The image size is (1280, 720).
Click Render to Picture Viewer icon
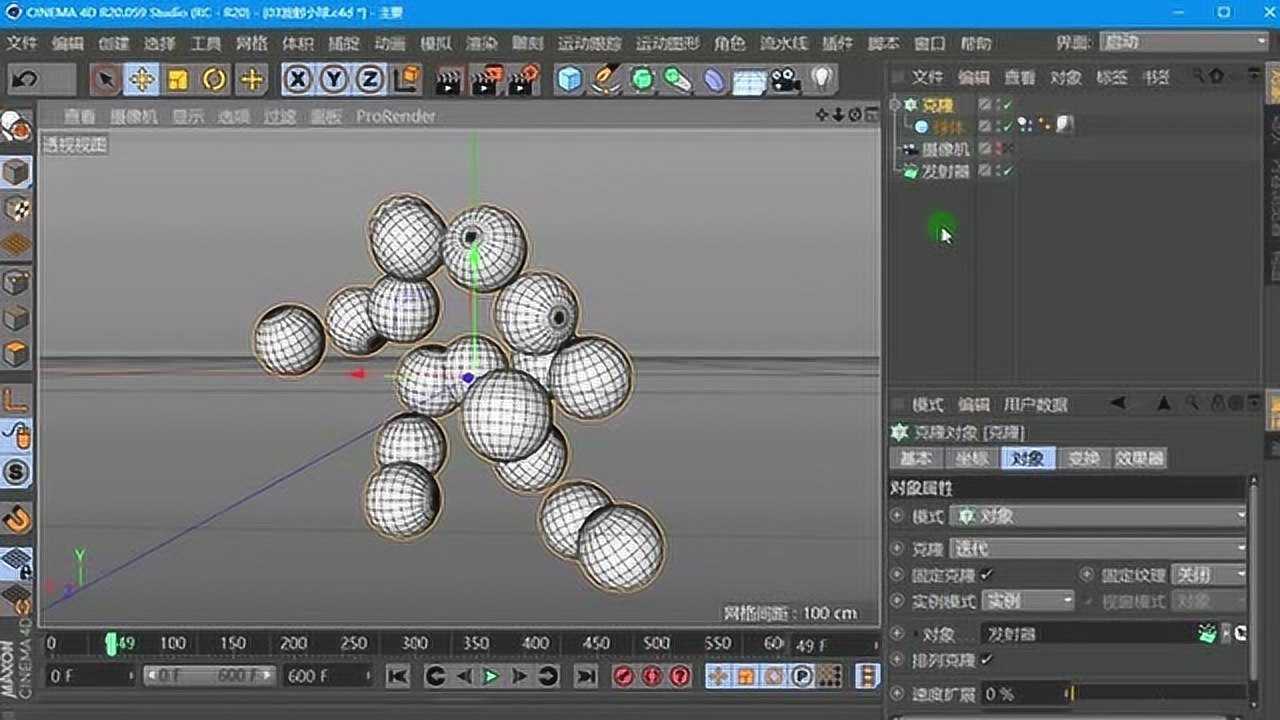tap(486, 79)
